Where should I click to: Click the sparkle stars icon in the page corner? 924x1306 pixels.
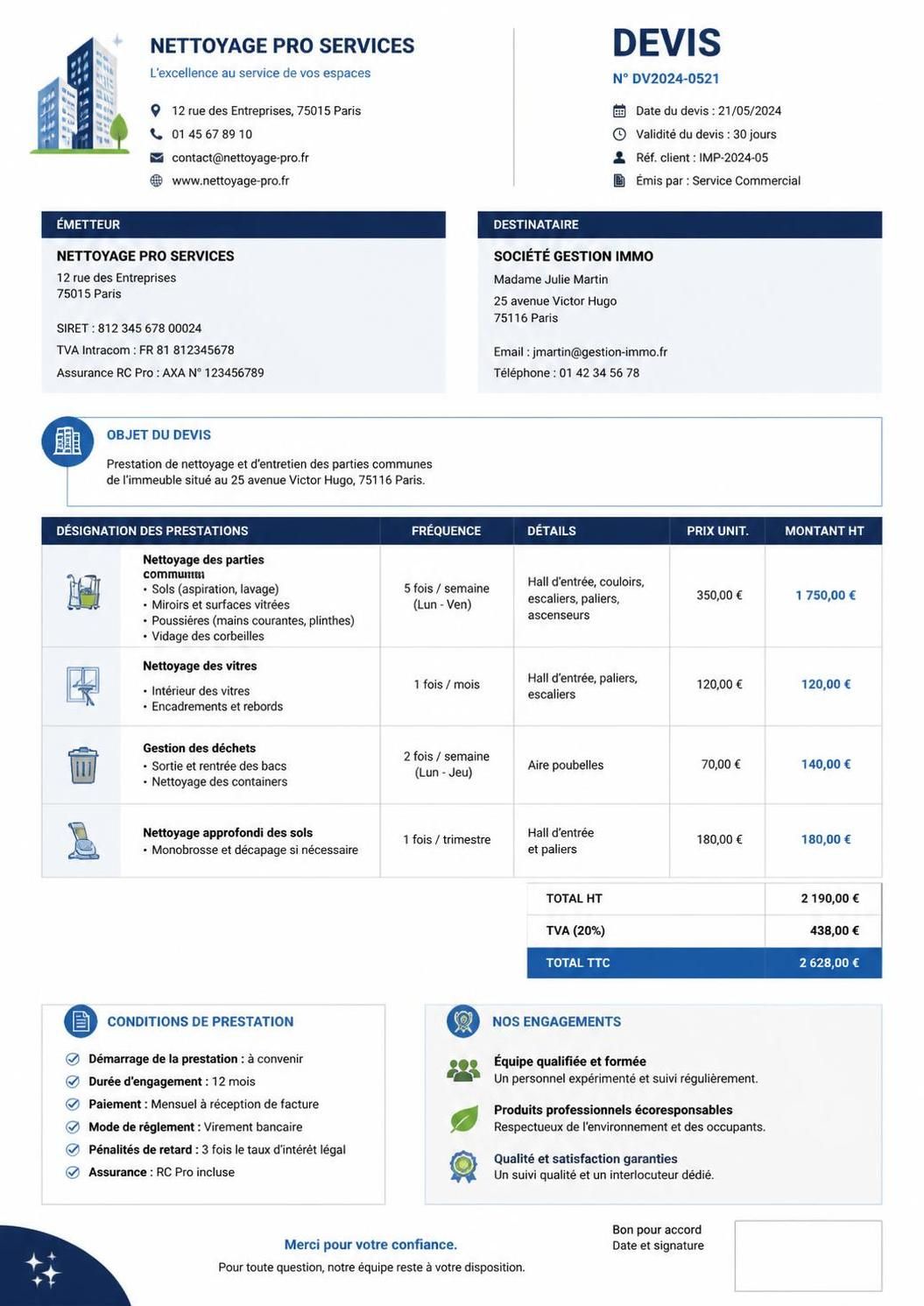point(42,1269)
